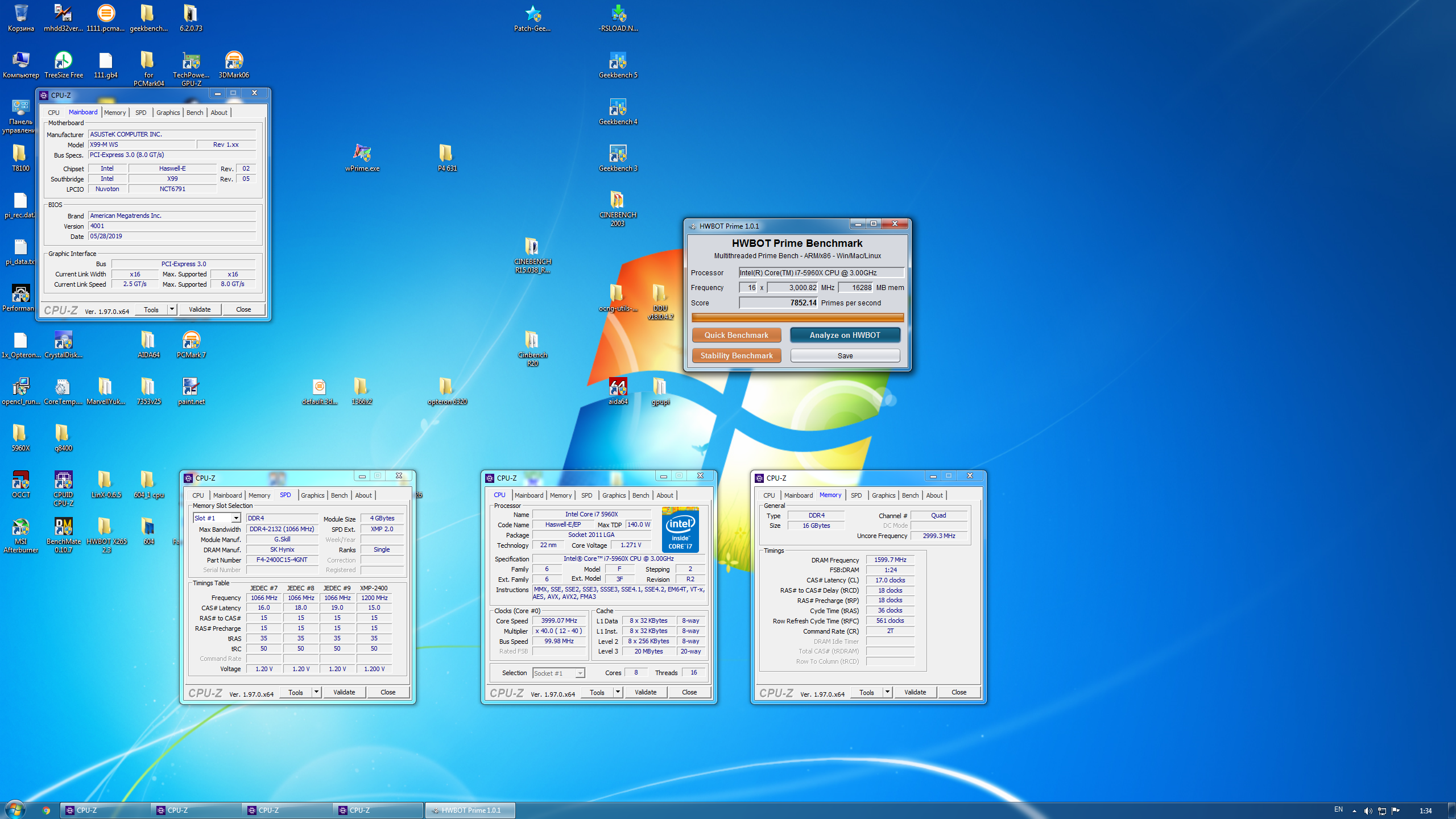Image resolution: width=1456 pixels, height=819 pixels.
Task: Save the HWBOT Prime result
Action: click(x=845, y=355)
